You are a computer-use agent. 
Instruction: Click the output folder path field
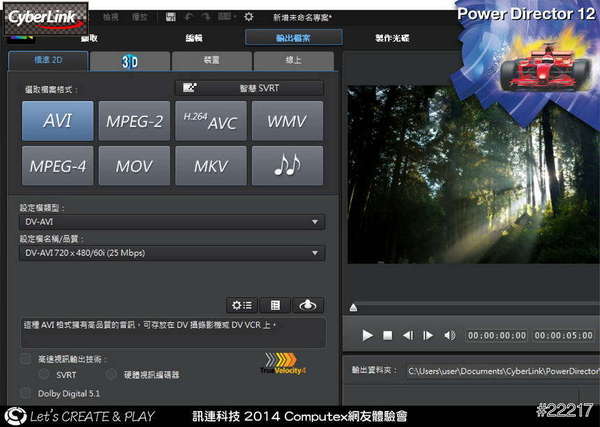pos(500,372)
